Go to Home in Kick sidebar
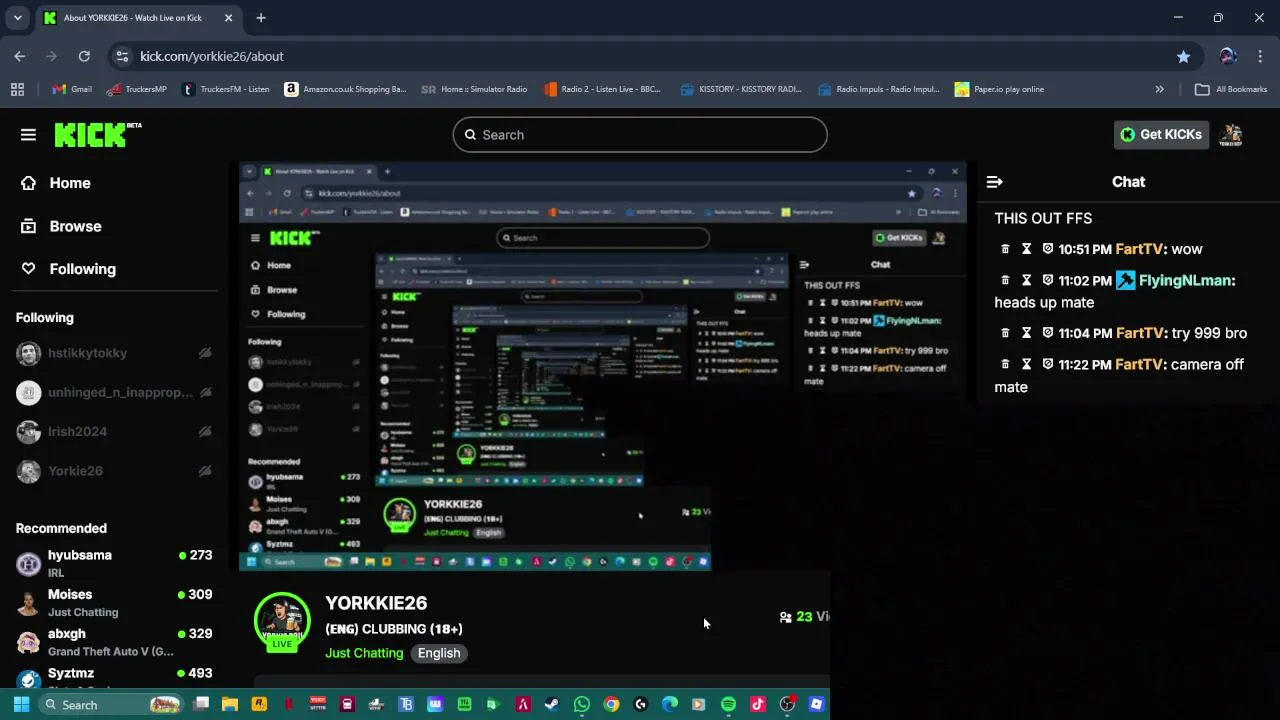 point(56,183)
